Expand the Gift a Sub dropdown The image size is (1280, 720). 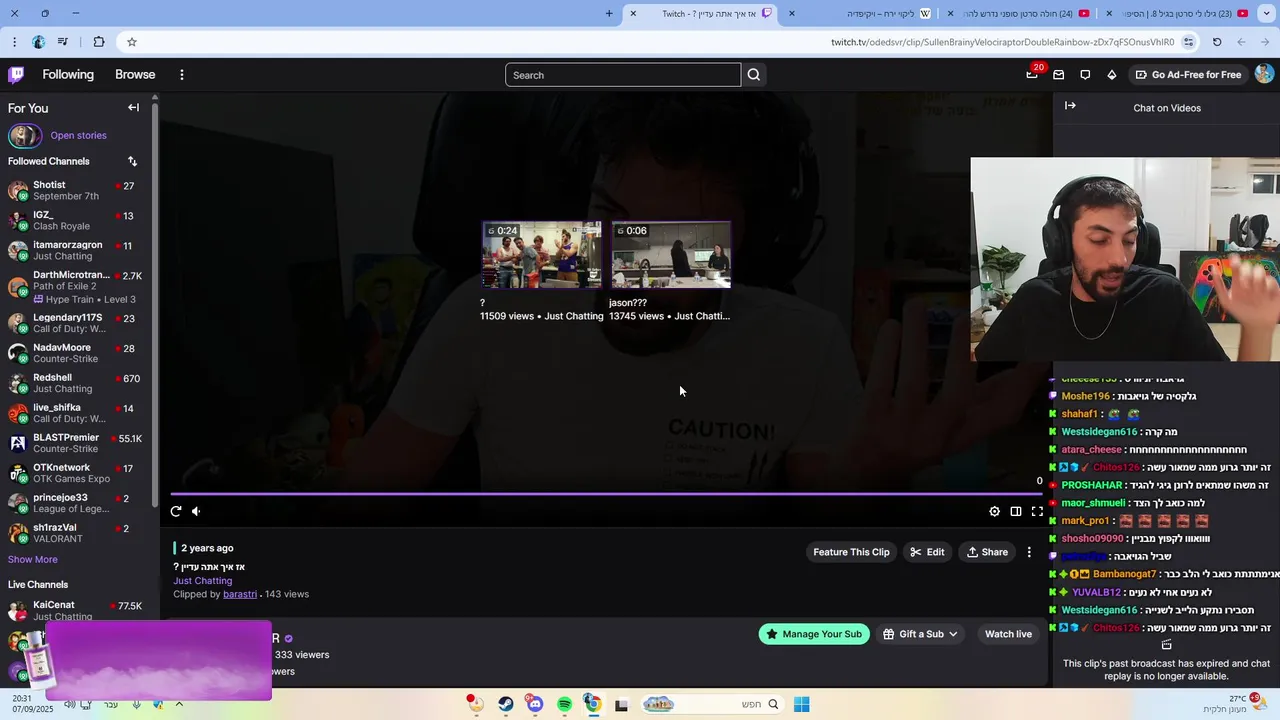(920, 634)
